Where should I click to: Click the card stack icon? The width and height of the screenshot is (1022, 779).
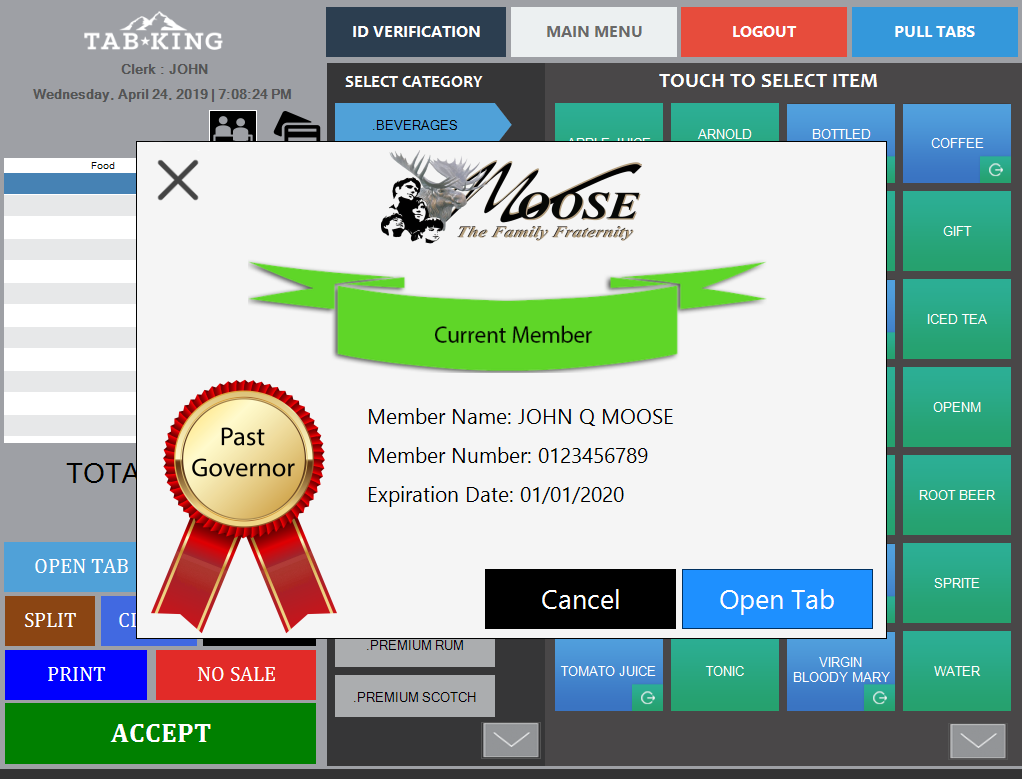pos(297,126)
